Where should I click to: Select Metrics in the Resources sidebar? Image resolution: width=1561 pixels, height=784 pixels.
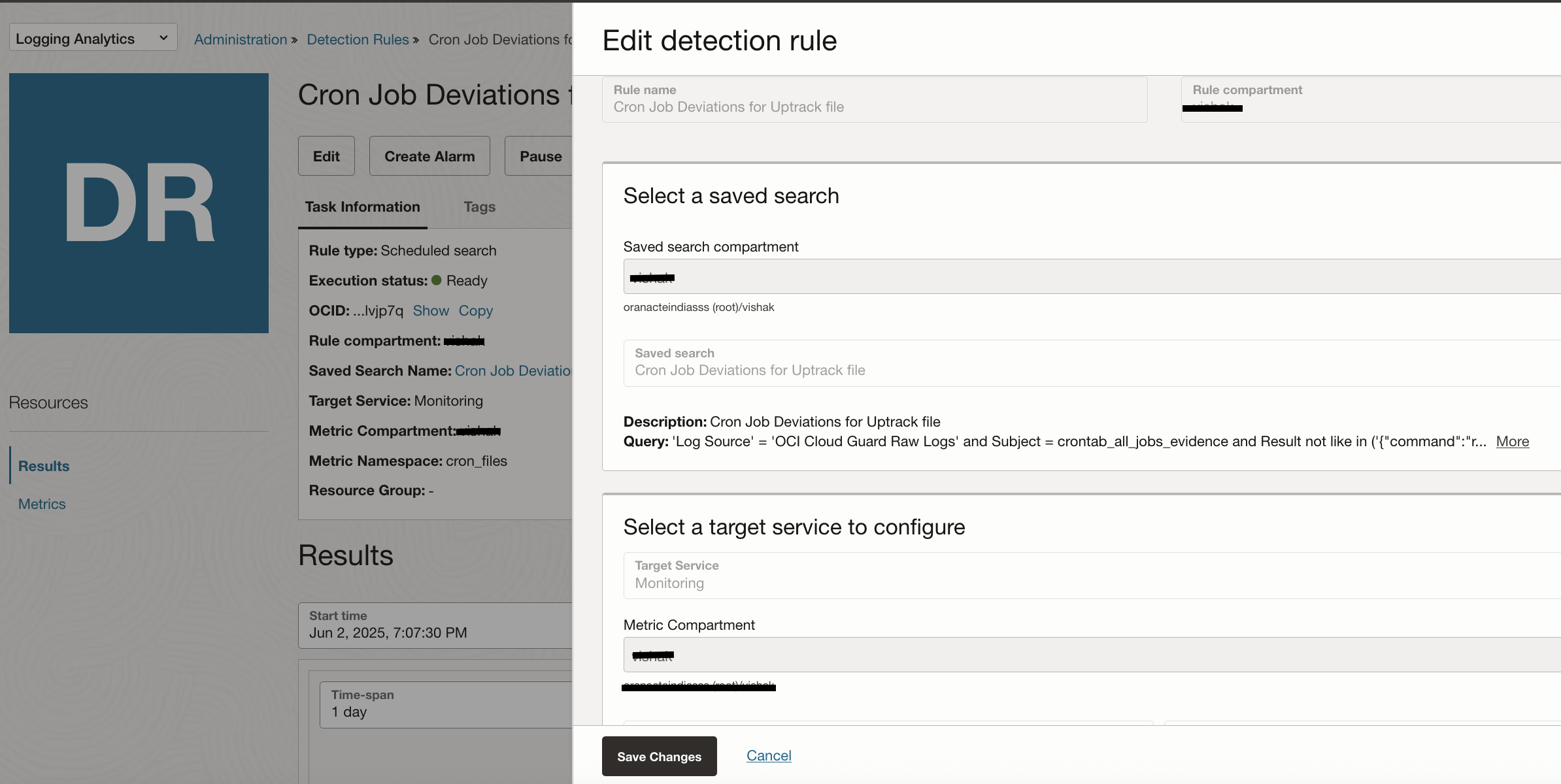click(x=41, y=504)
